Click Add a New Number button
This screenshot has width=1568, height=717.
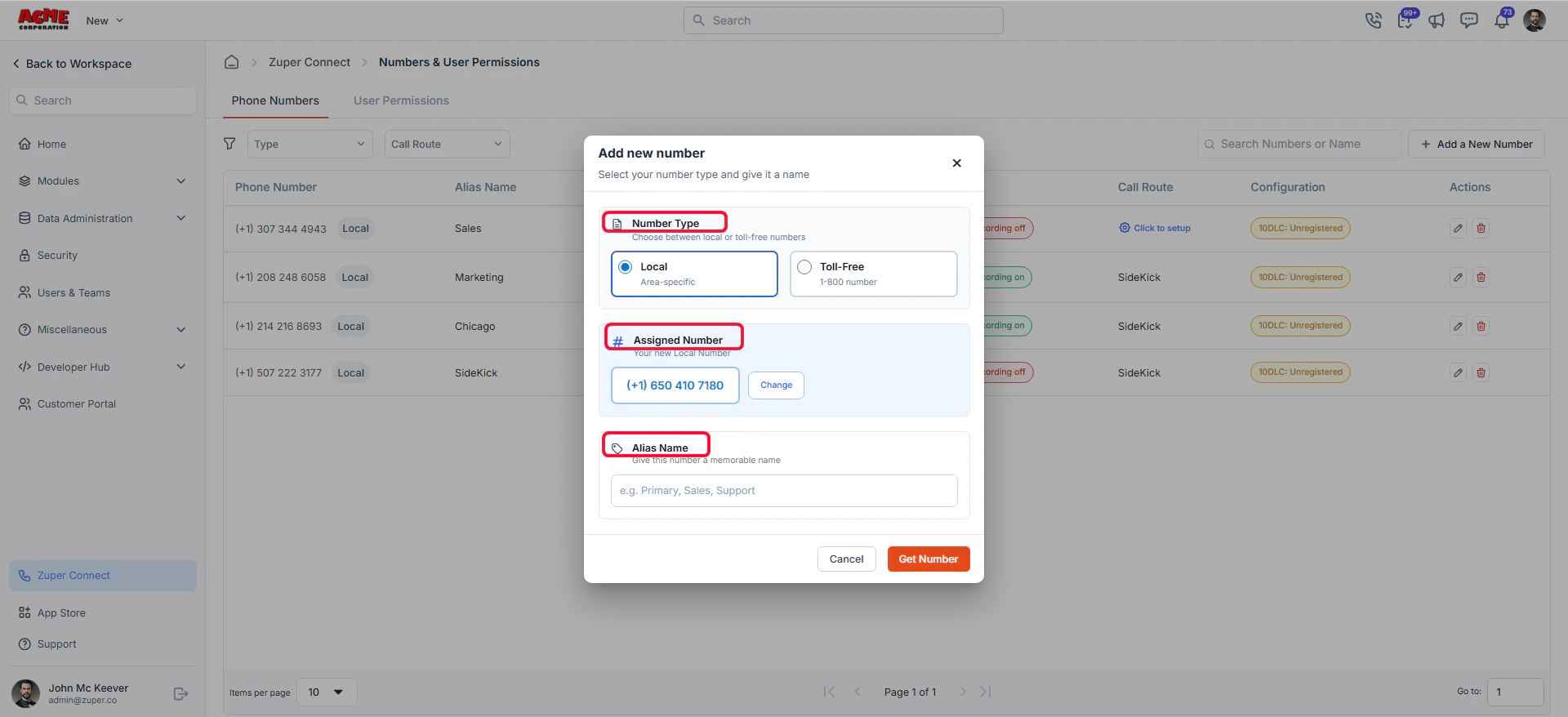pos(1477,144)
